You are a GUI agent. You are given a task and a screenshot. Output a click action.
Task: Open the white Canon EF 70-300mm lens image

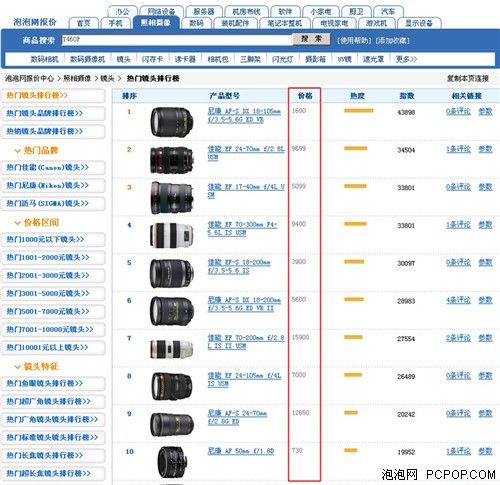(x=172, y=235)
